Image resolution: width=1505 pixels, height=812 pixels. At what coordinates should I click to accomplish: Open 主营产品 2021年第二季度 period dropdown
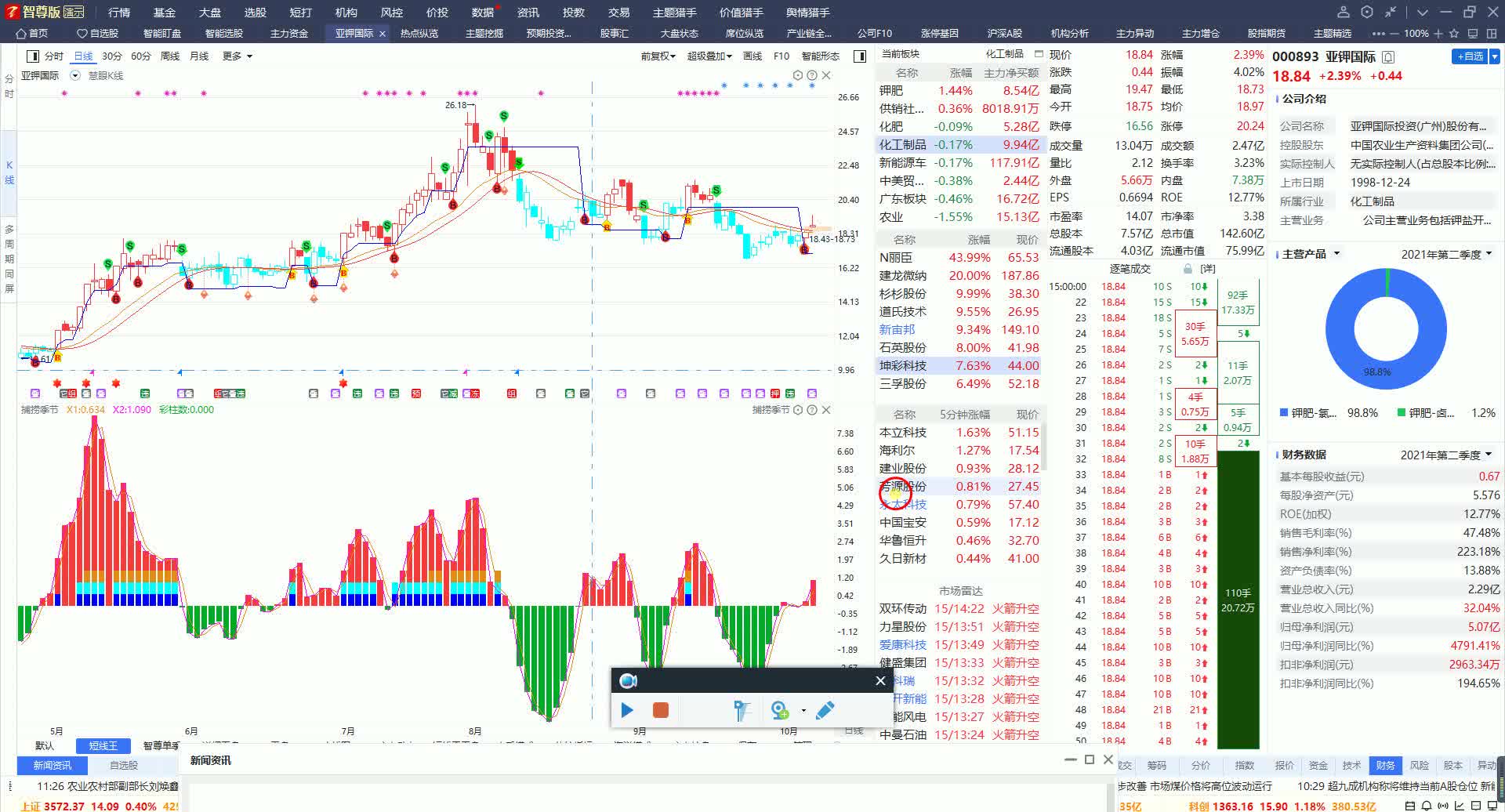pos(1446,254)
